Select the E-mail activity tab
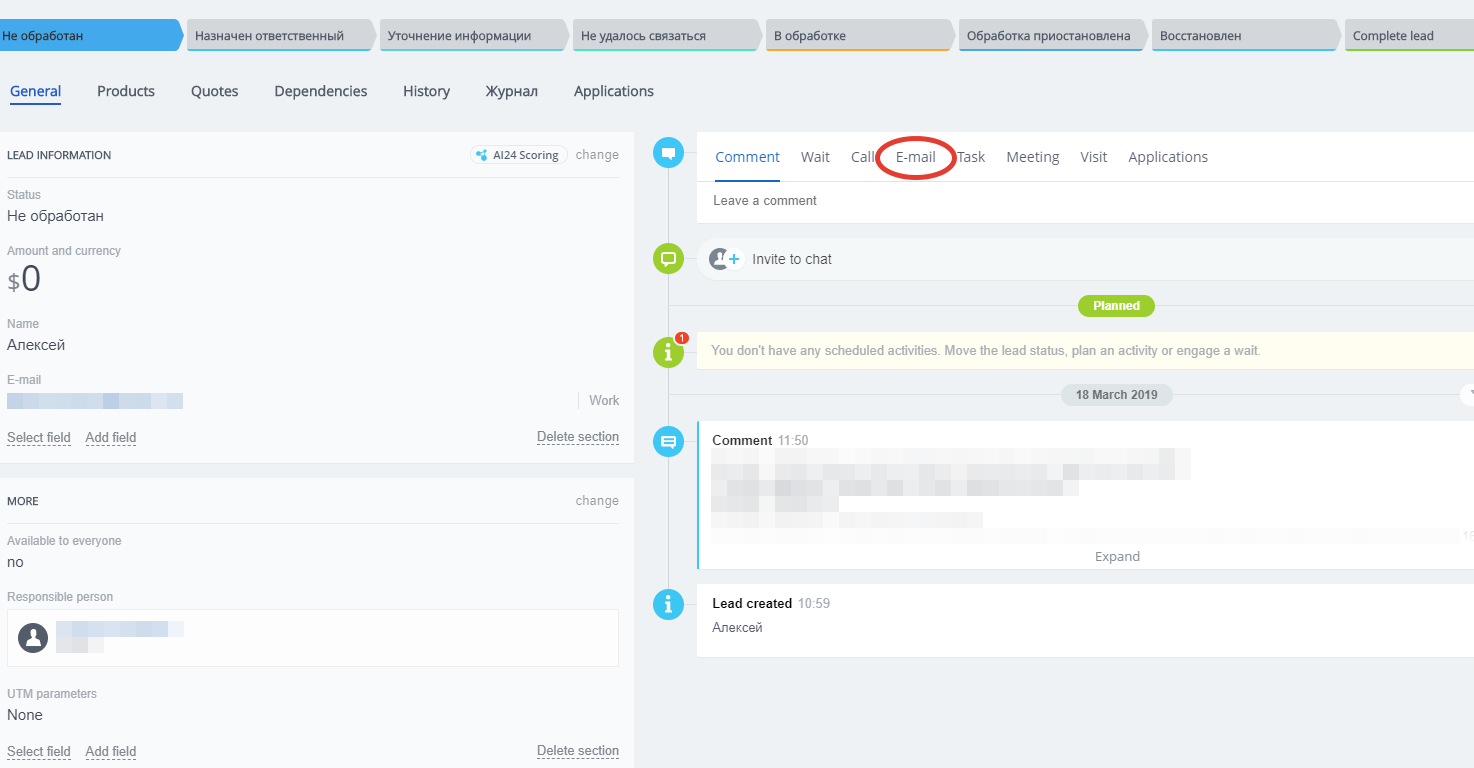1474x768 pixels. pyautogui.click(x=916, y=157)
